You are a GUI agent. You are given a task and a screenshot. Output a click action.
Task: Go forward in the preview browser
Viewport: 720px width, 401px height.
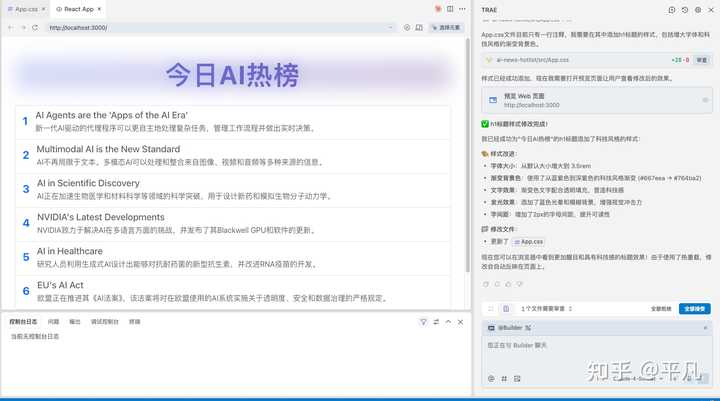[x=23, y=28]
